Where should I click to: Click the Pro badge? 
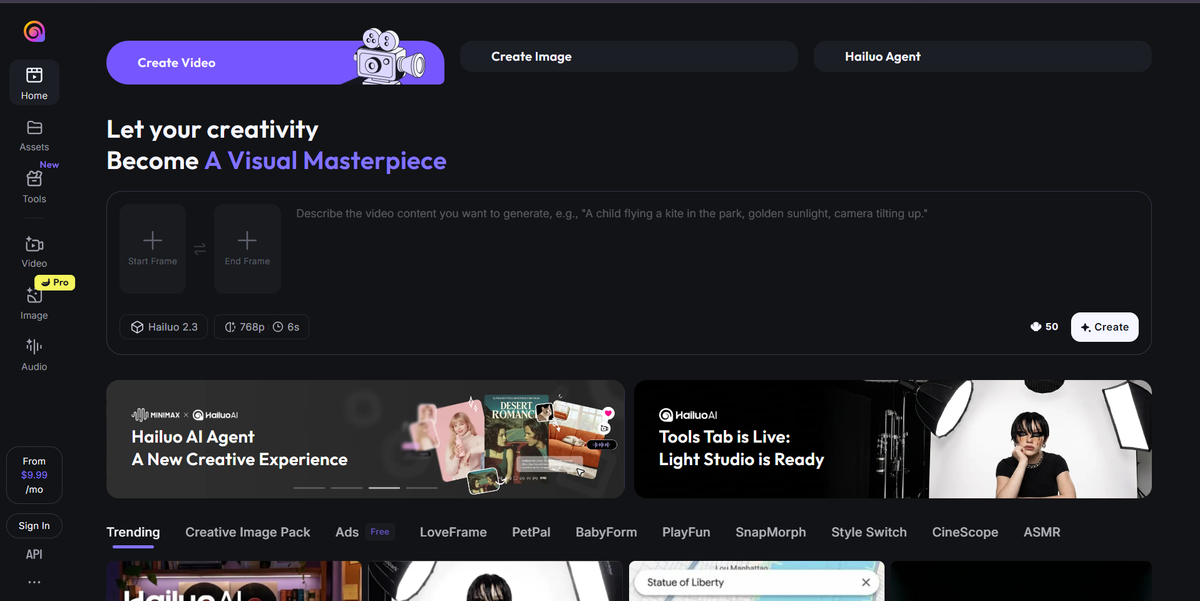55,283
